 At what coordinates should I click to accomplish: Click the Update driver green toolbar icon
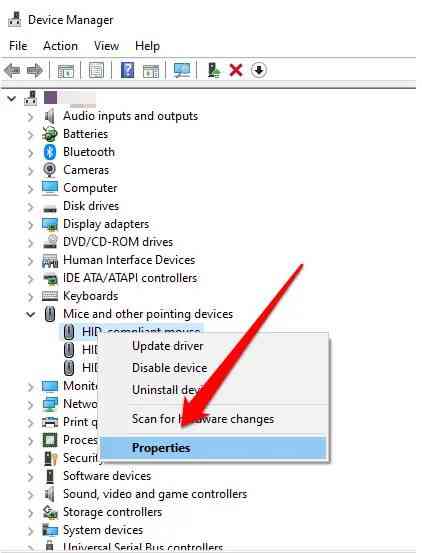click(214, 70)
